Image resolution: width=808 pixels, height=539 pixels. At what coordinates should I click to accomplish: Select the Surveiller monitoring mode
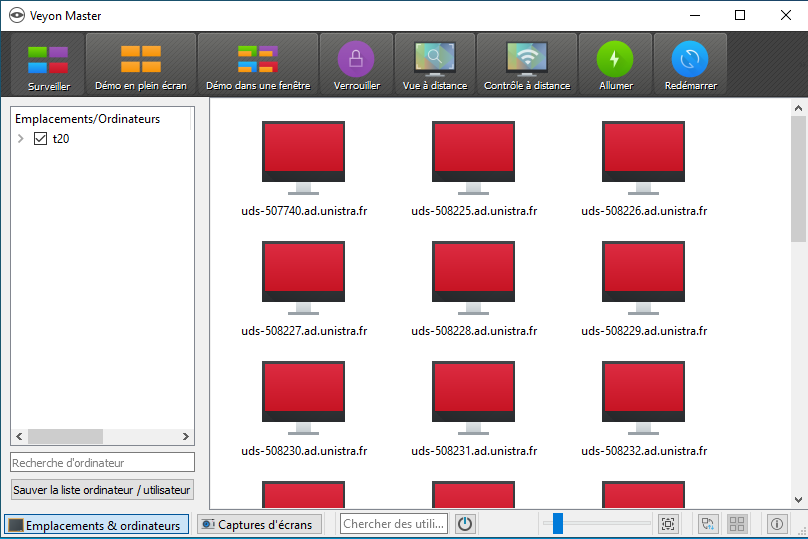point(48,66)
